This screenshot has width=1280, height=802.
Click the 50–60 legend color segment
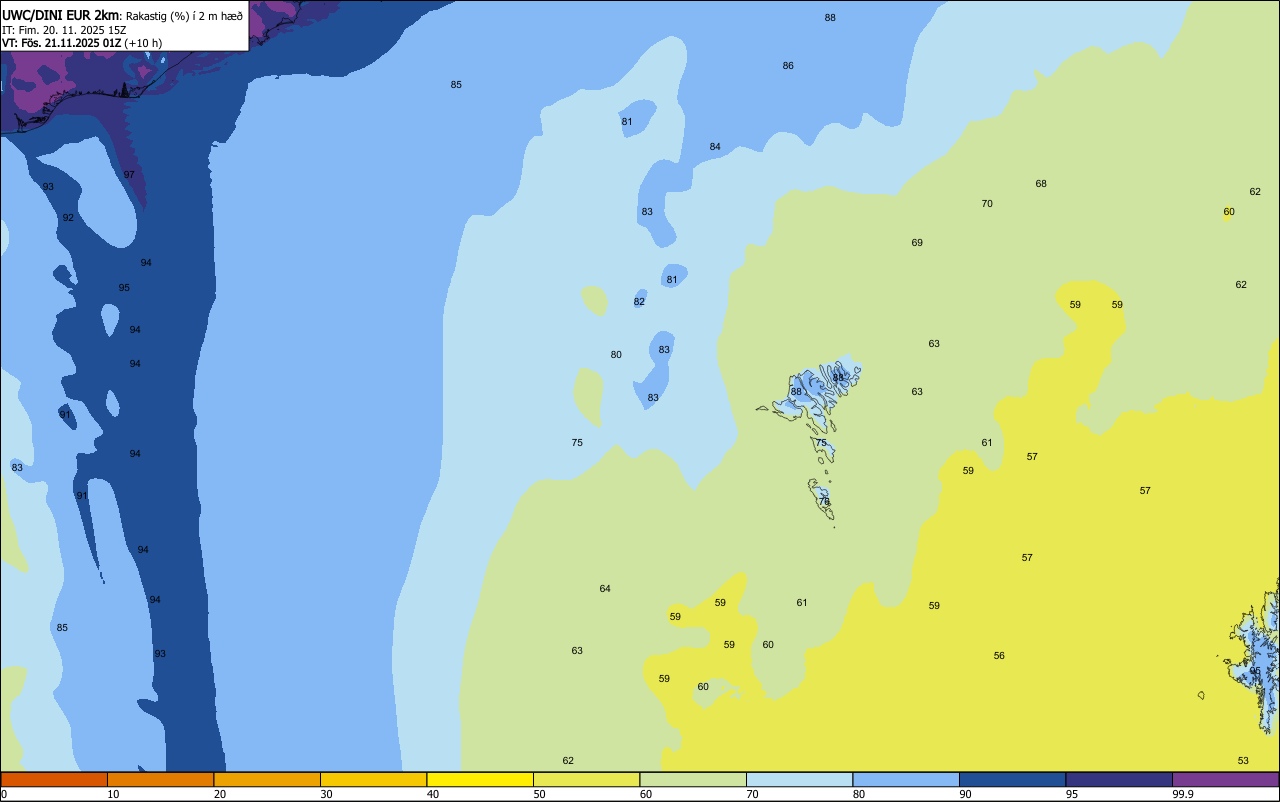pyautogui.click(x=586, y=779)
